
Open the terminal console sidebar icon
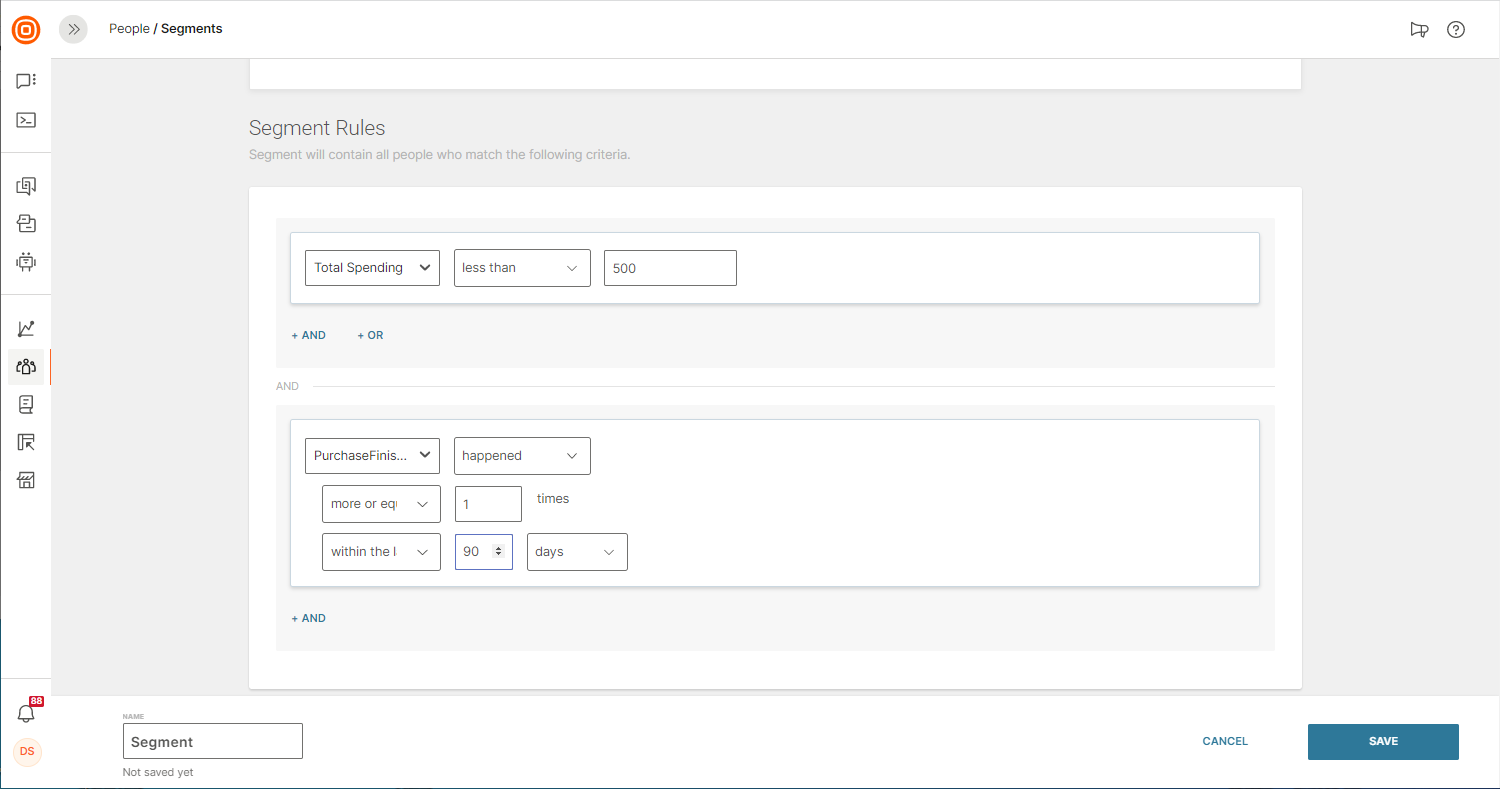[x=26, y=120]
